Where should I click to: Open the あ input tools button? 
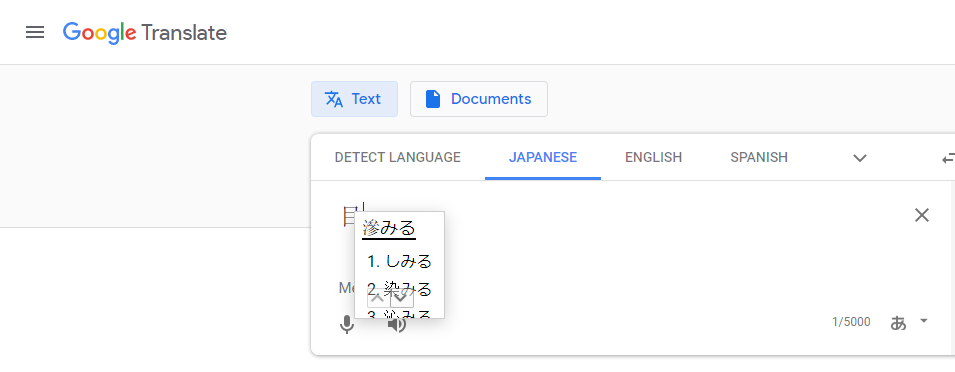click(898, 323)
